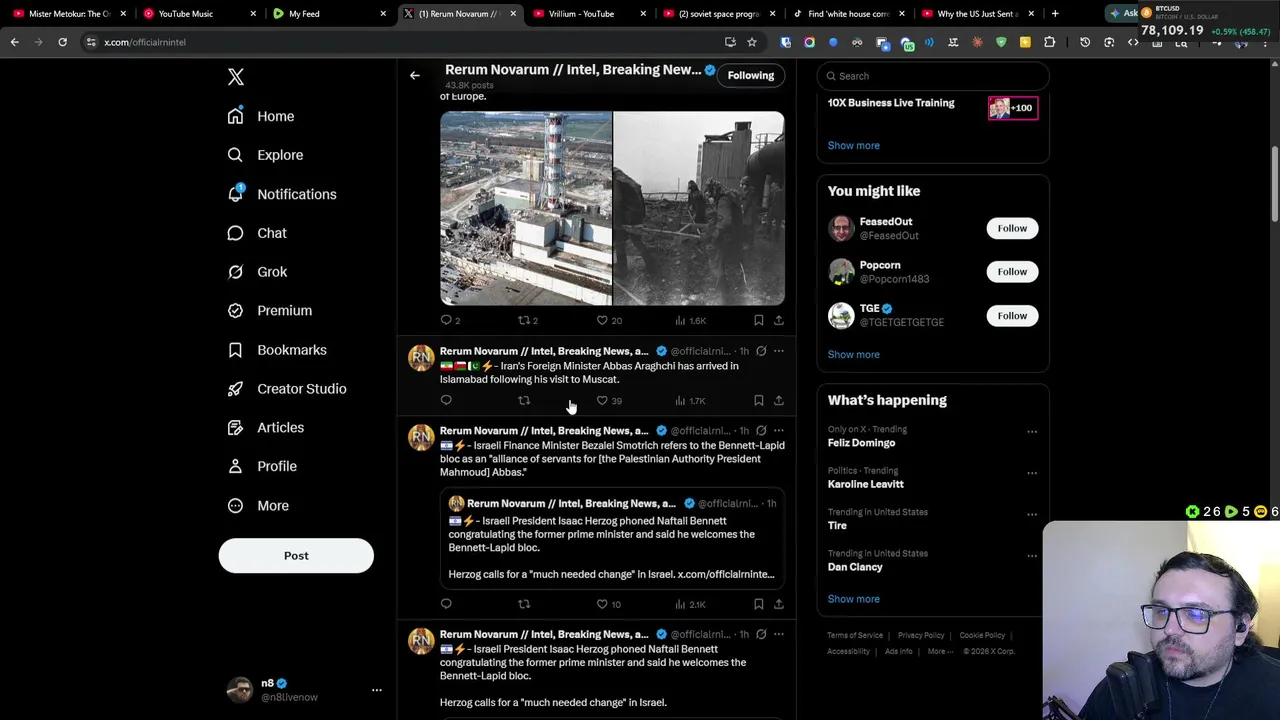Screen dimensions: 1280x720
Task: Bookmark this page with the star icon
Action: pyautogui.click(x=752, y=42)
